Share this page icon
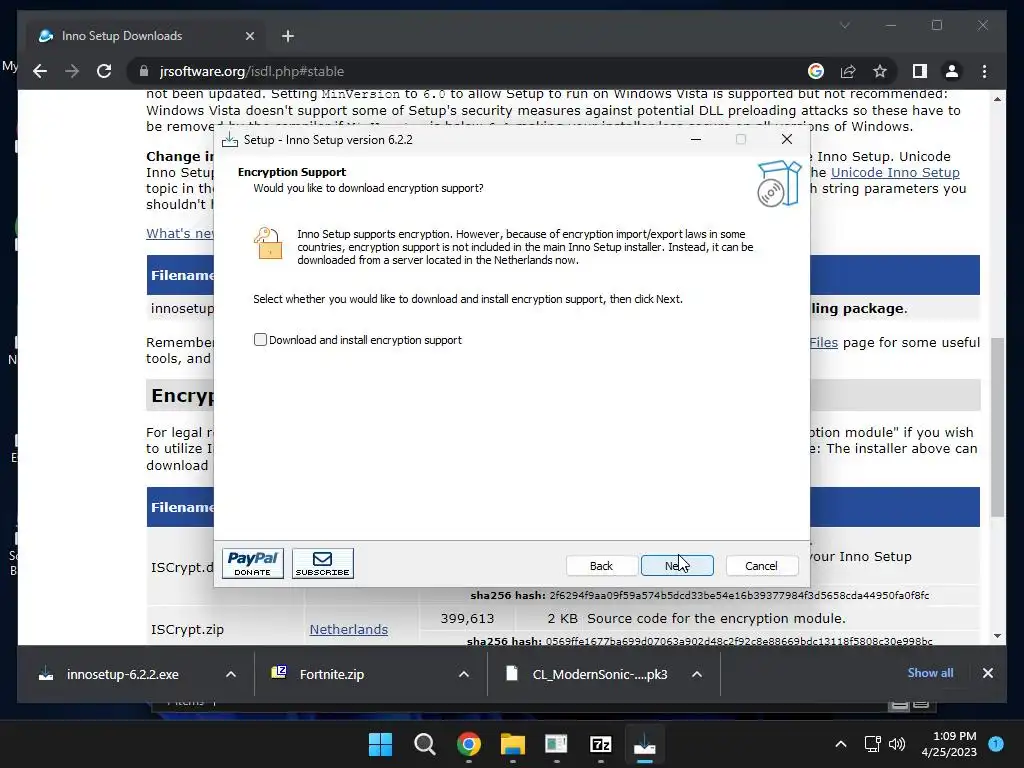This screenshot has width=1024, height=768. [x=848, y=71]
